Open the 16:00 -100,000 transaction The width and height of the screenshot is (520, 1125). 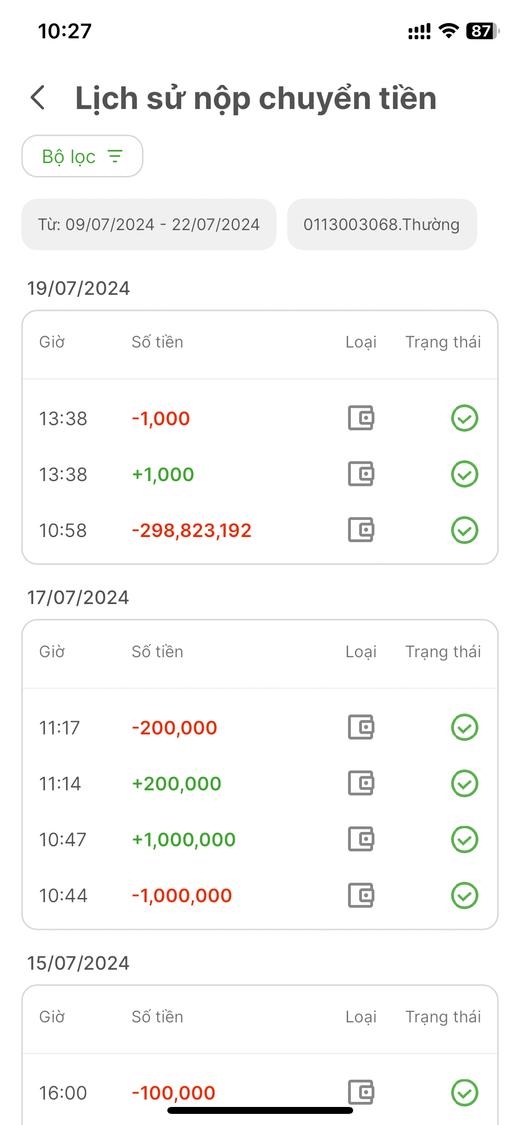[260, 1093]
